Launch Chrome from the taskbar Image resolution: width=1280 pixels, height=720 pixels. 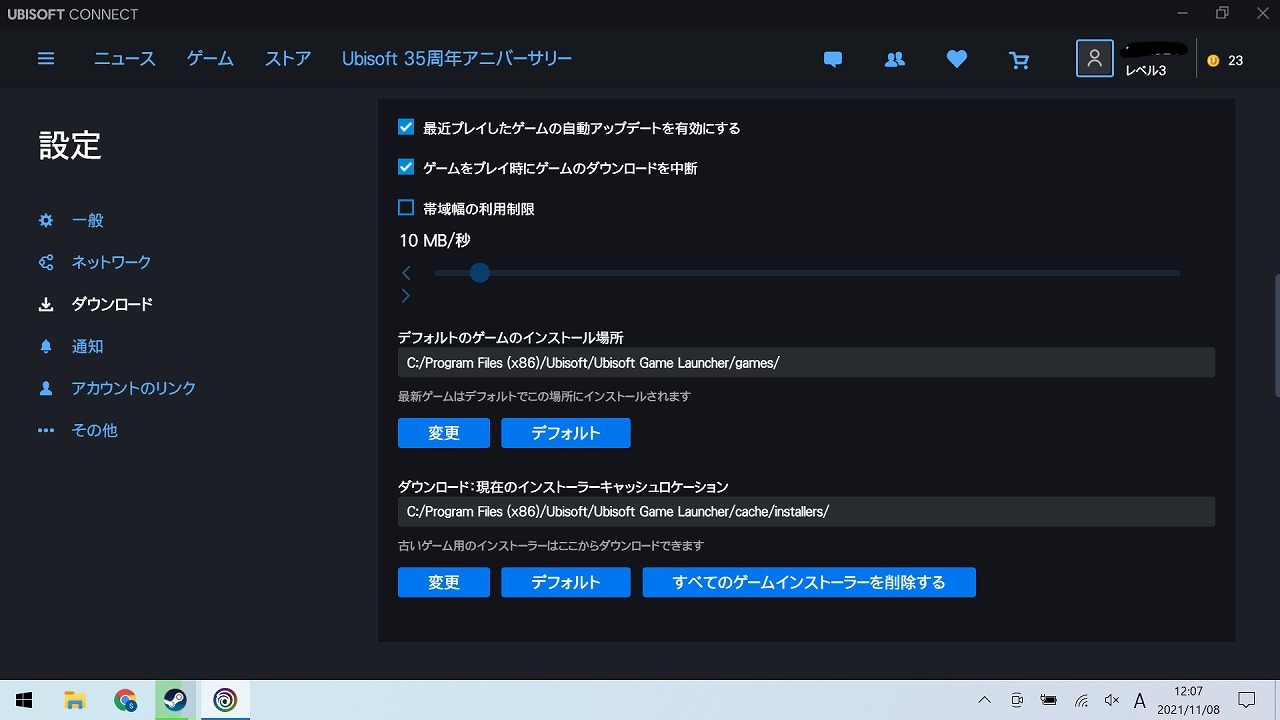(x=125, y=700)
